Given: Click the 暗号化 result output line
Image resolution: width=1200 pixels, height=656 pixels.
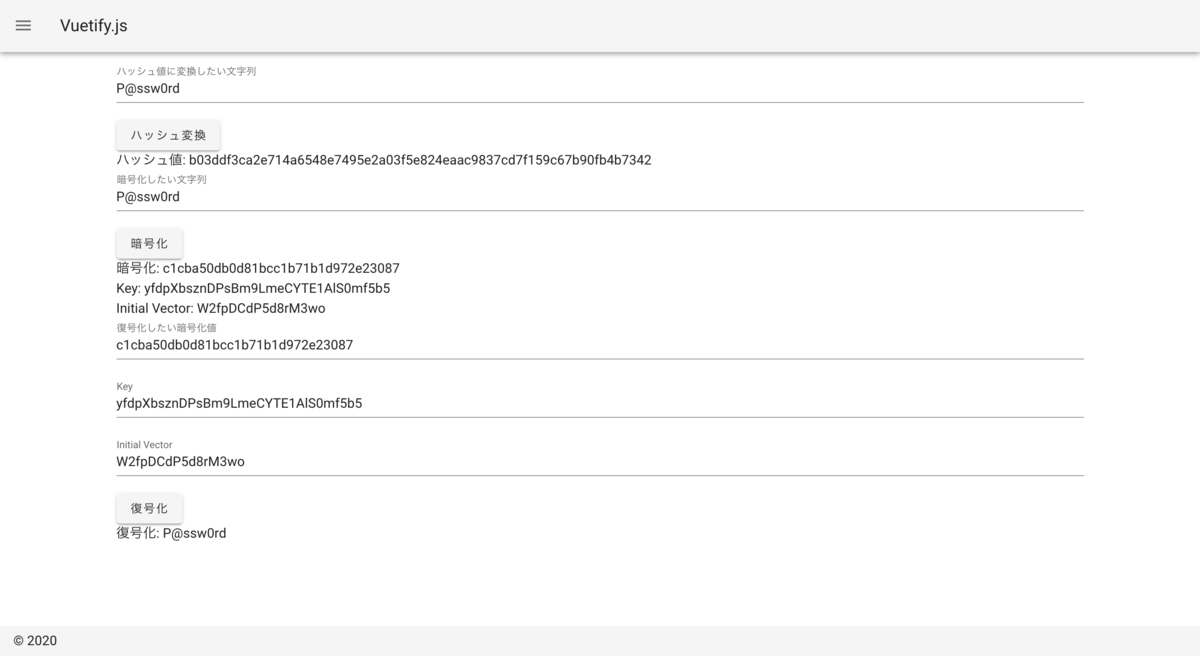Looking at the screenshot, I should click(x=258, y=268).
